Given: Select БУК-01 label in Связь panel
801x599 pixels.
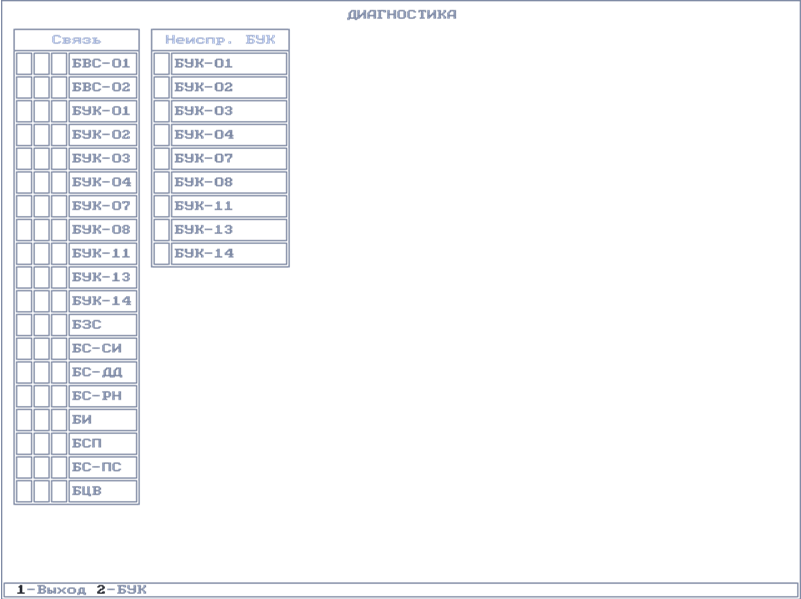Looking at the screenshot, I should pos(103,111).
